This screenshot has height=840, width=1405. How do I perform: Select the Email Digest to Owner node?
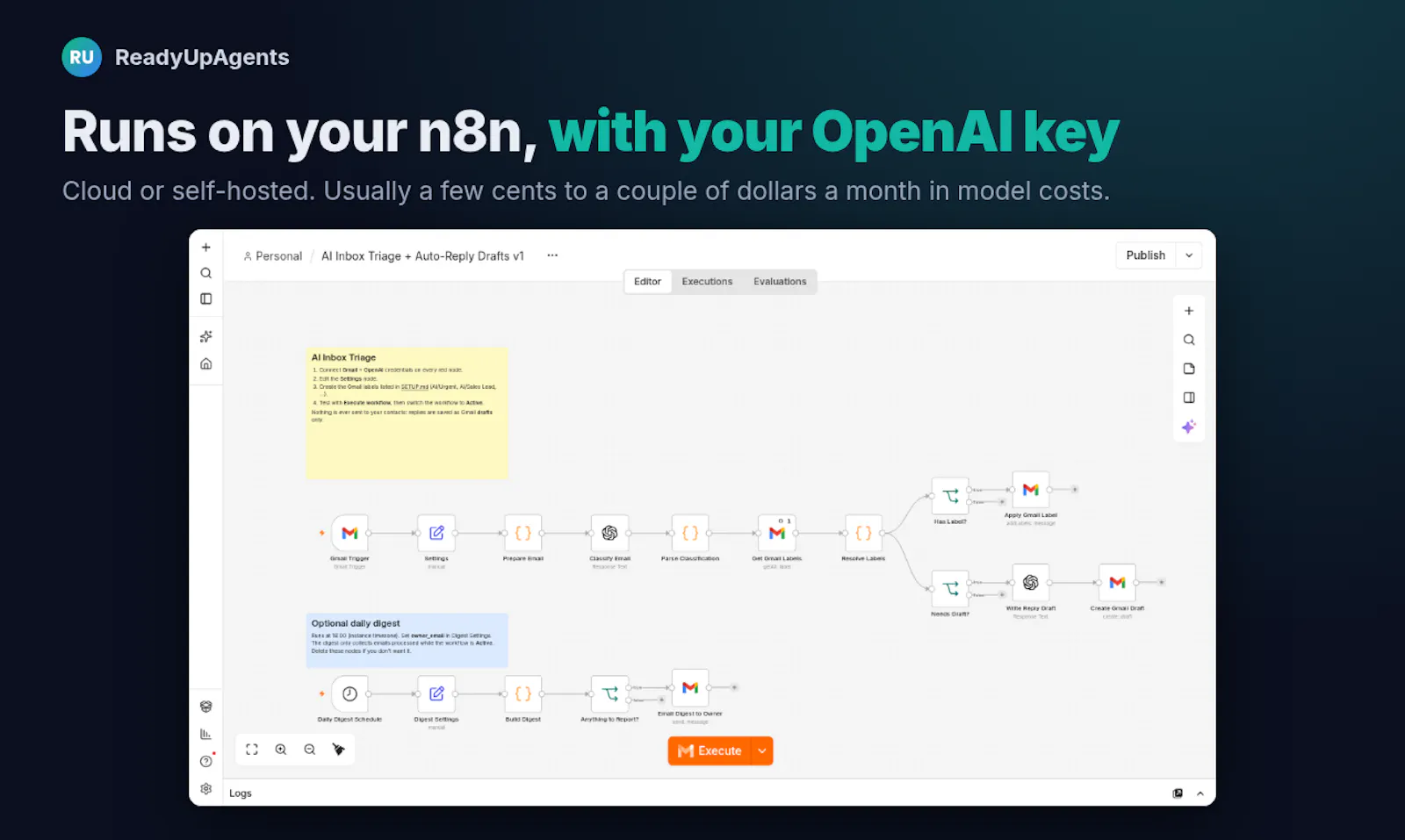tap(690, 687)
